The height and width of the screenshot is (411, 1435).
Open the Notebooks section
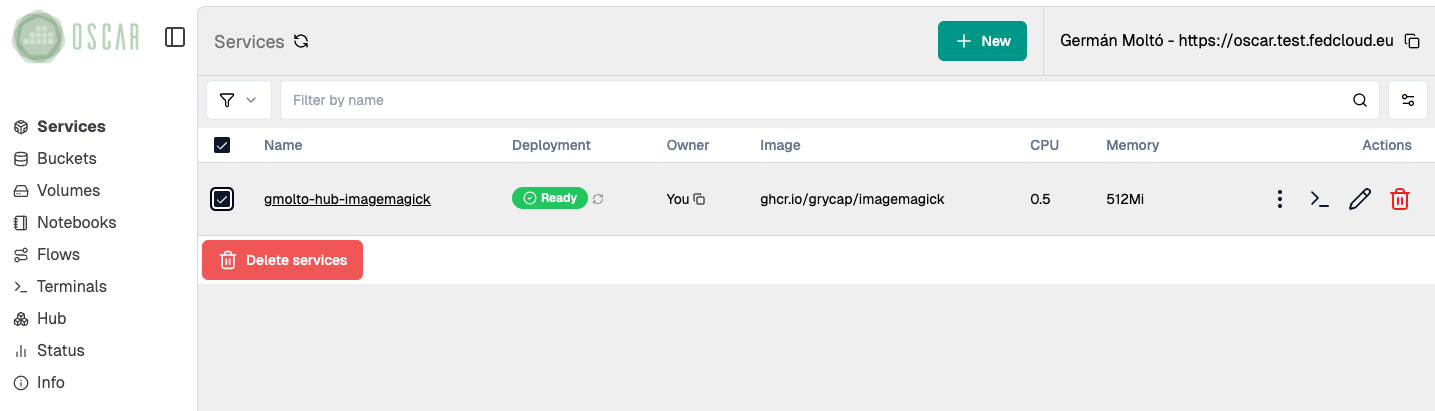tap(76, 222)
